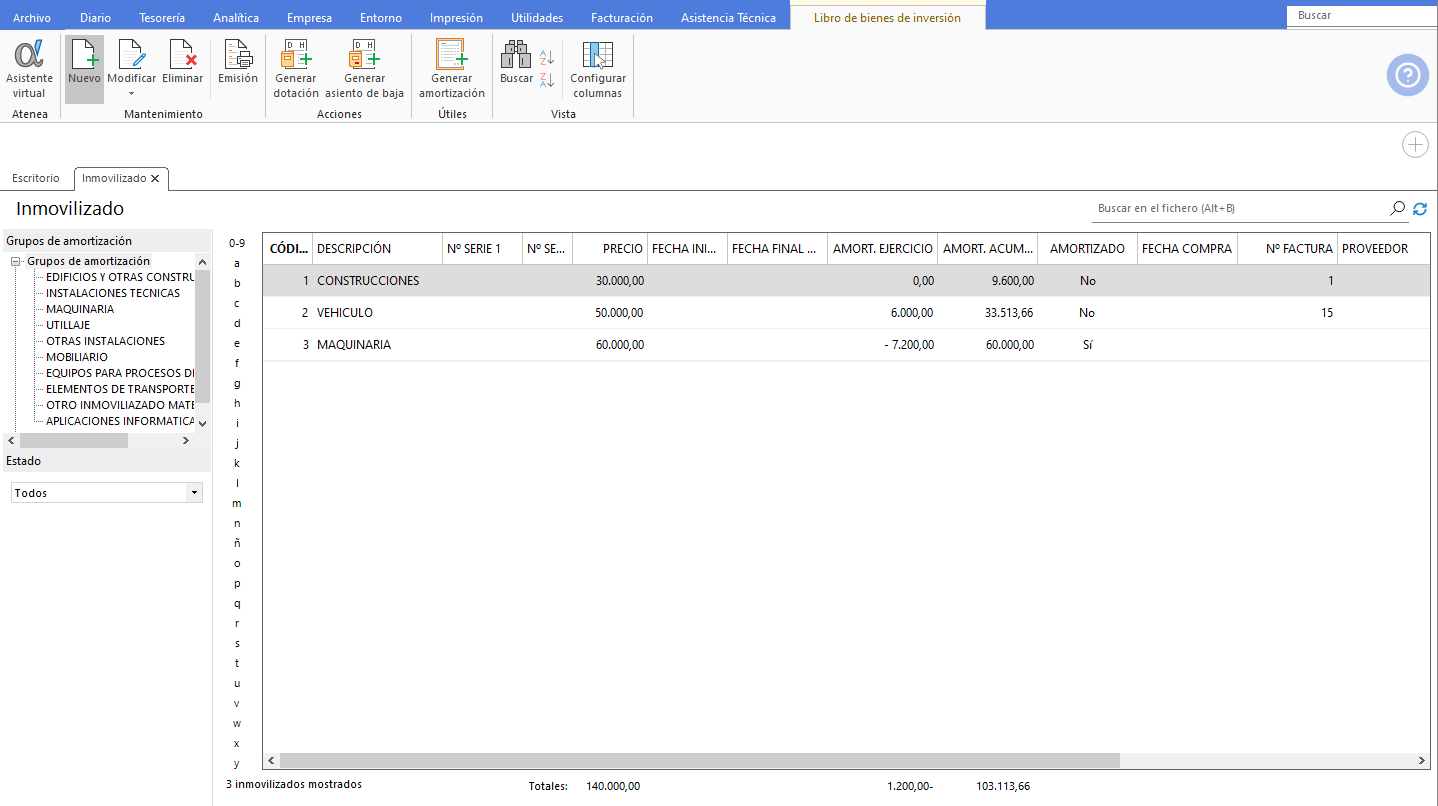Select MOBILIARIO tree item

pyautogui.click(x=77, y=357)
